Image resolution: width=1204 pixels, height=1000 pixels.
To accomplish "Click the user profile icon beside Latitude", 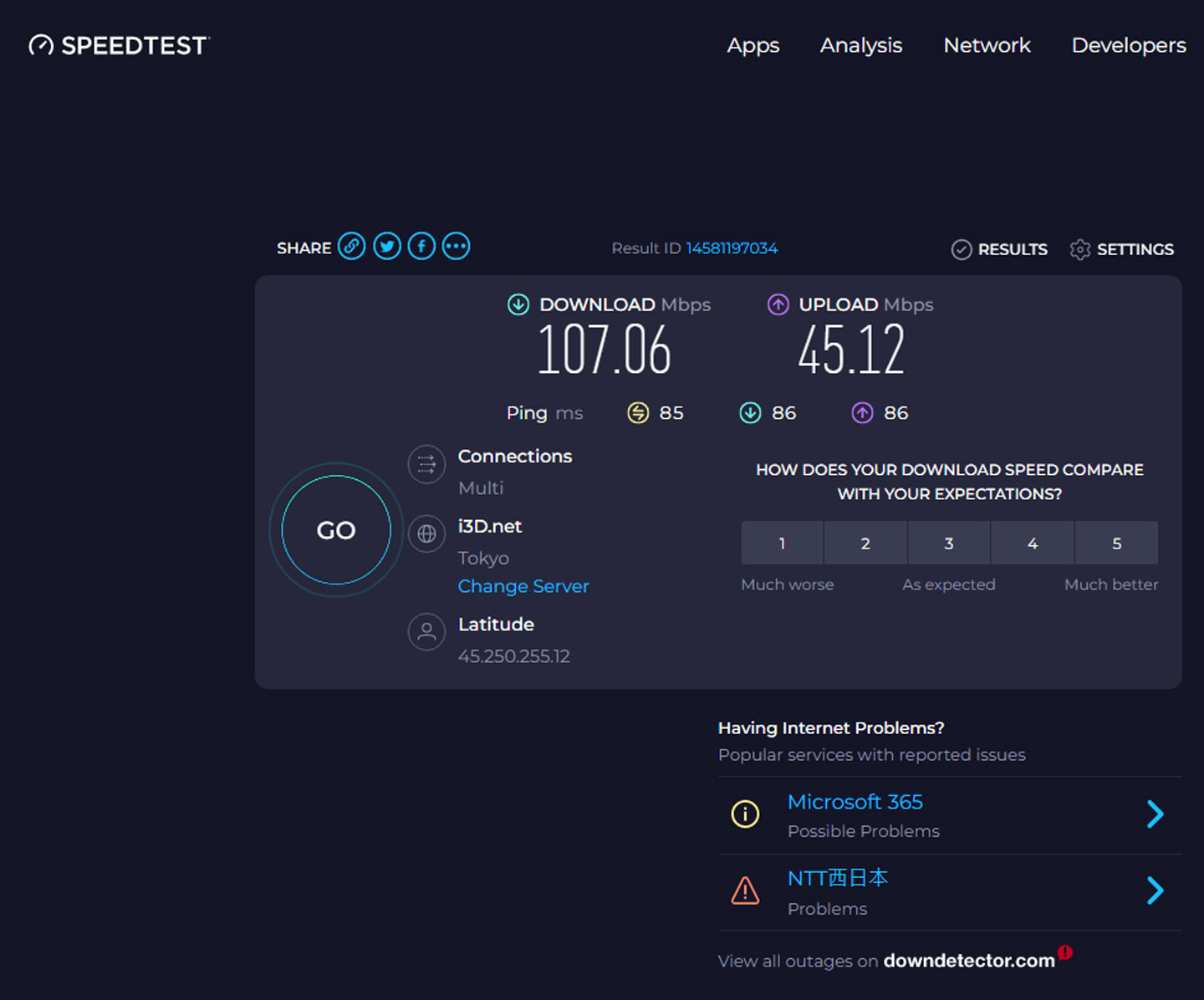I will click(426, 631).
